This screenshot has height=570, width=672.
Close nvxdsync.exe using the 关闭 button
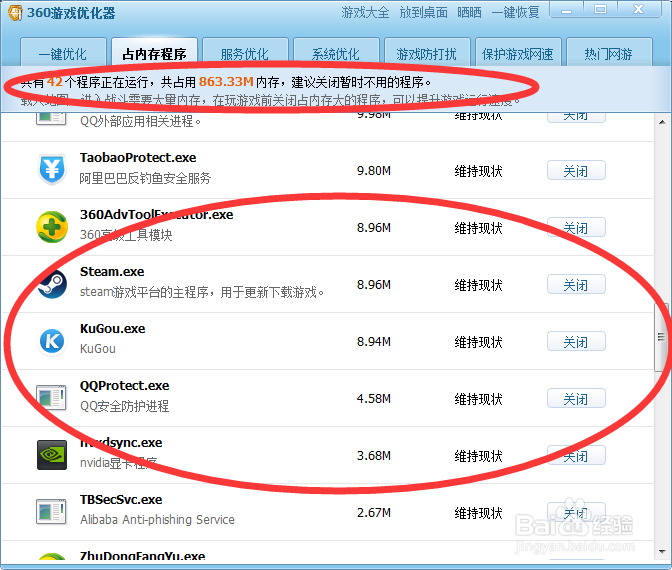tap(576, 456)
